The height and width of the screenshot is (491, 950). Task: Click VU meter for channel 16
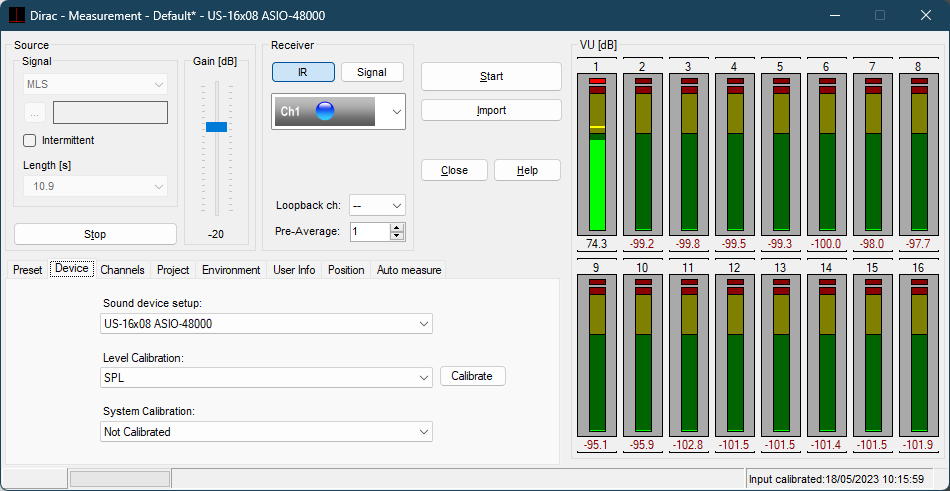pos(919,355)
